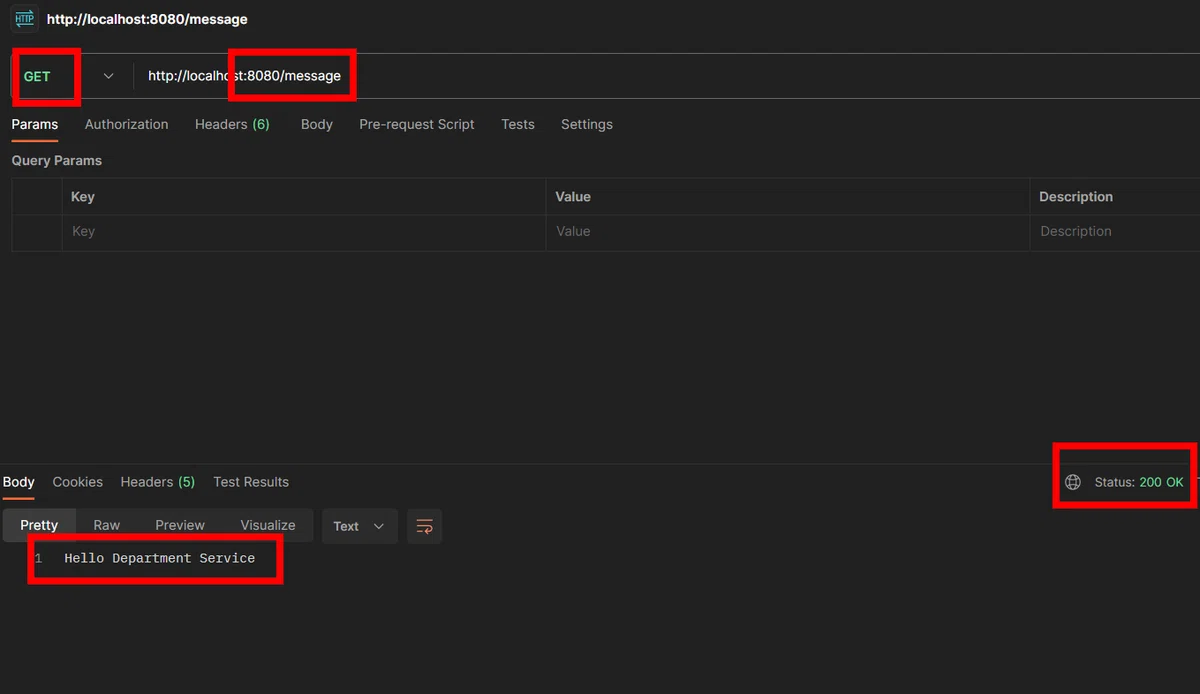This screenshot has height=694, width=1200.
Task: Open the response Cookies tab
Action: [78, 482]
